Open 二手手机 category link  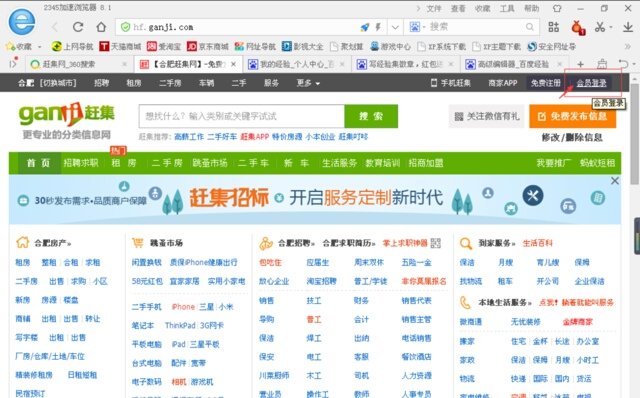(x=147, y=307)
